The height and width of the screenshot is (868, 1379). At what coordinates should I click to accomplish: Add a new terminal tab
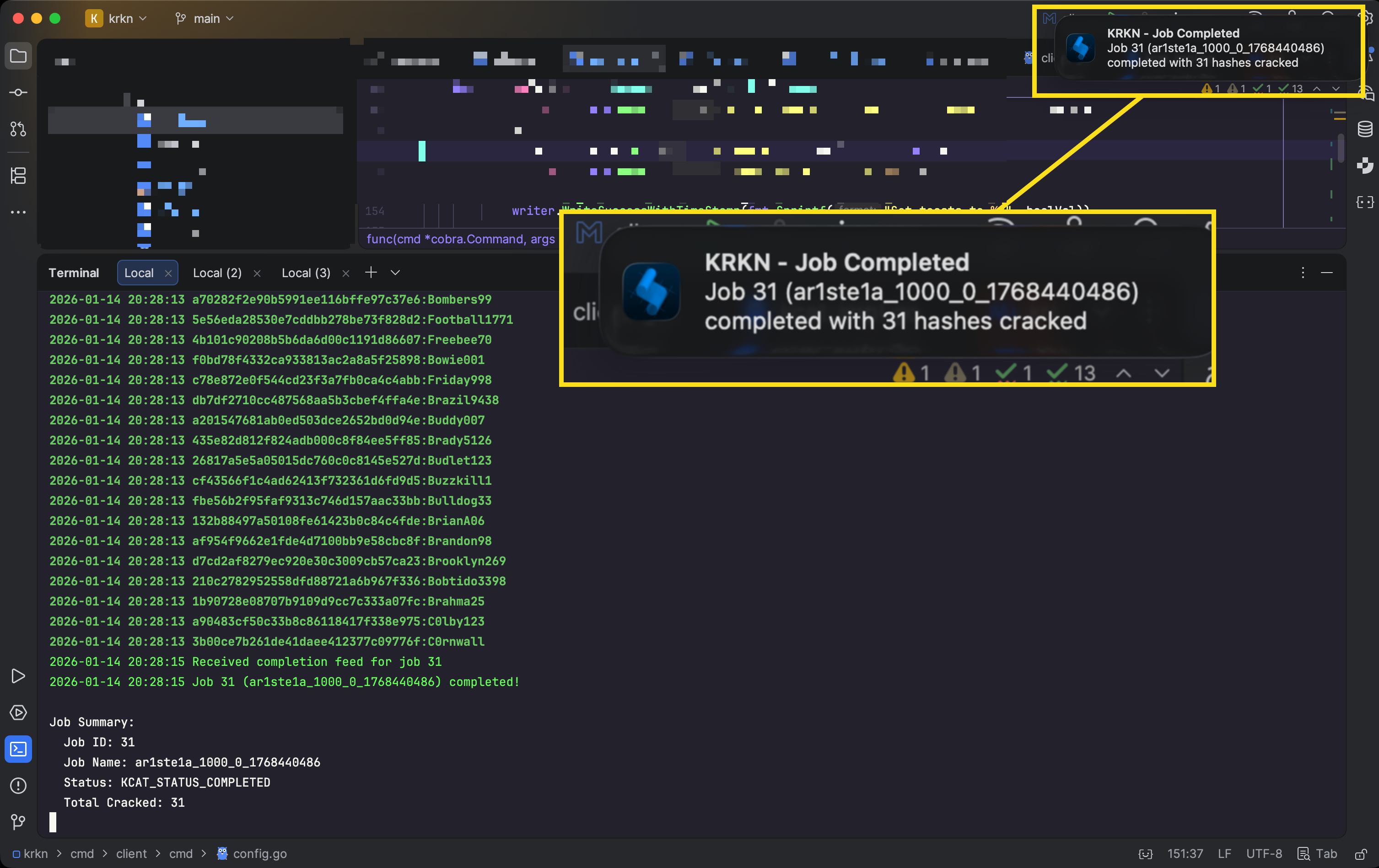point(371,273)
